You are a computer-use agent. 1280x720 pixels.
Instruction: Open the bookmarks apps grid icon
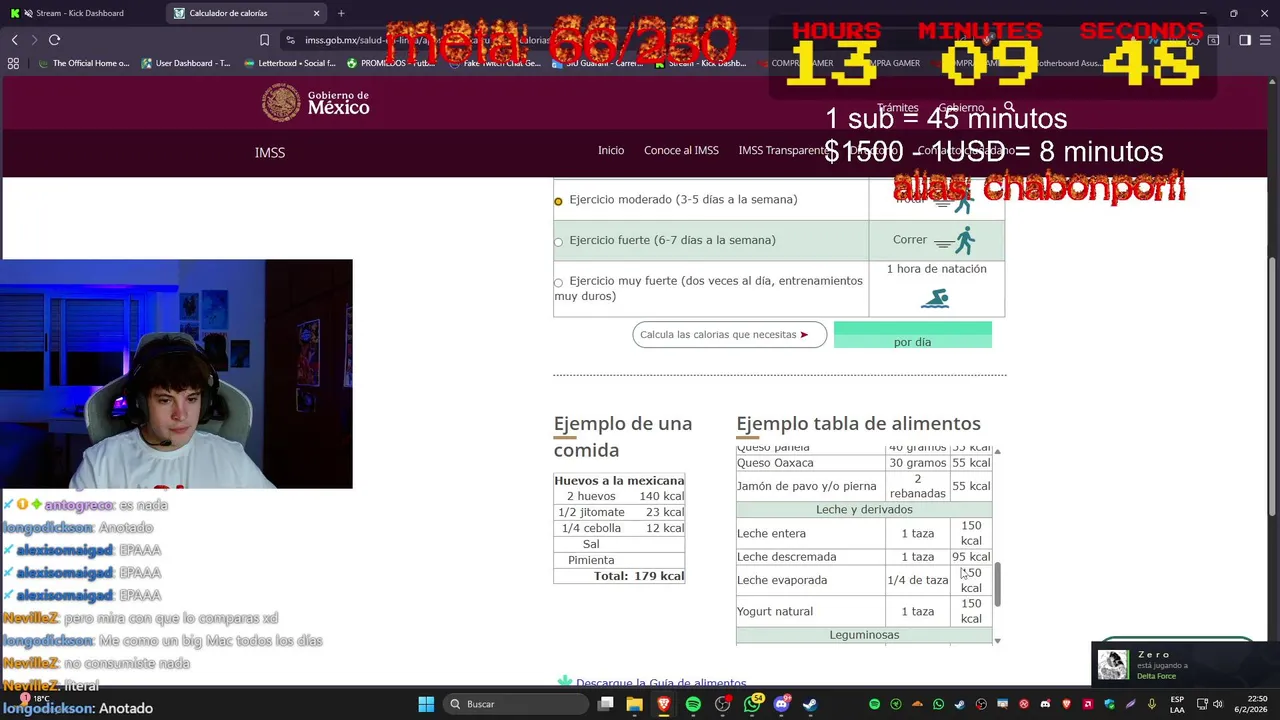(13, 63)
